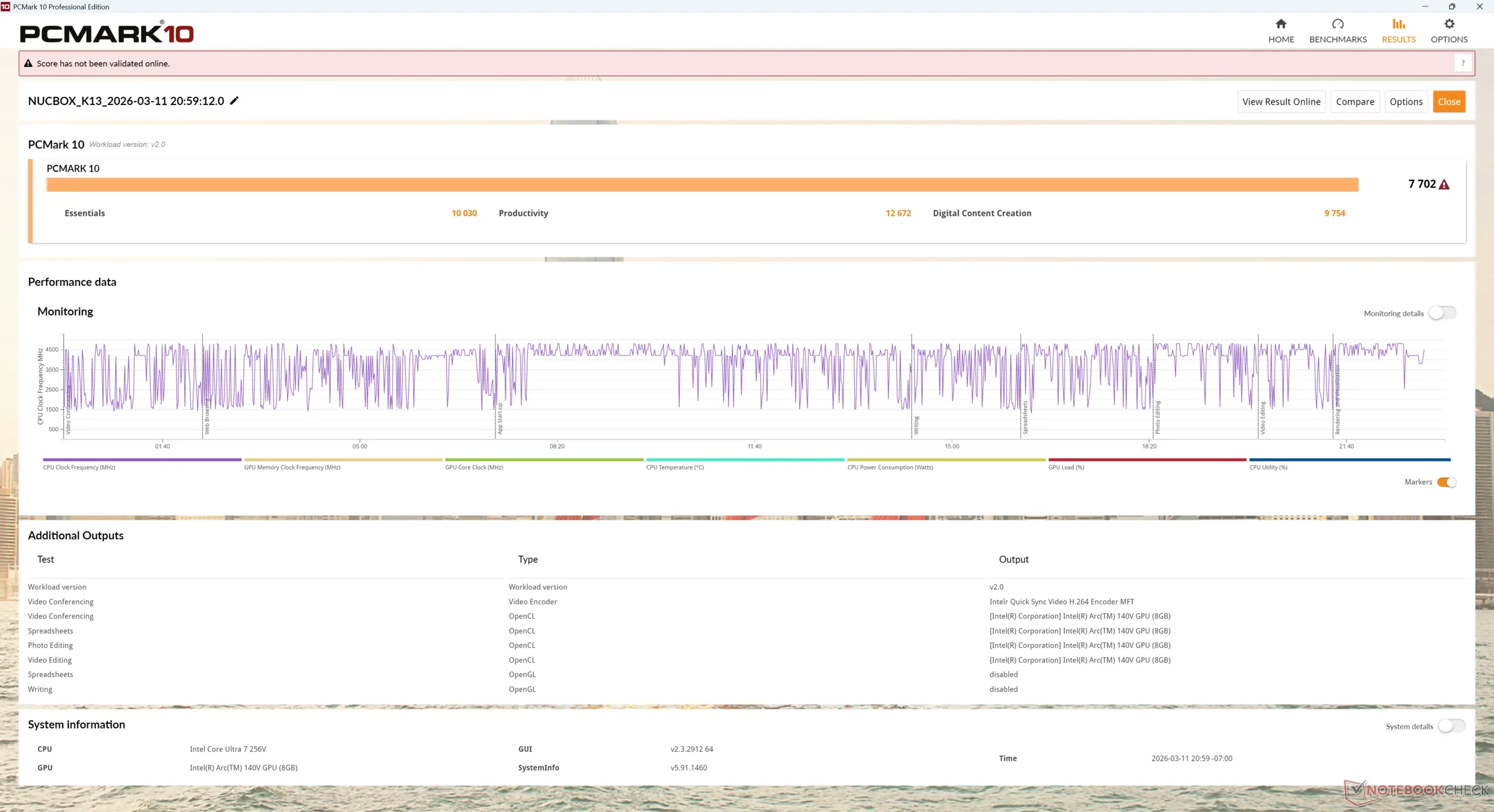Image resolution: width=1494 pixels, height=812 pixels.
Task: Select the CPU Temperature legend bar
Action: (745, 460)
